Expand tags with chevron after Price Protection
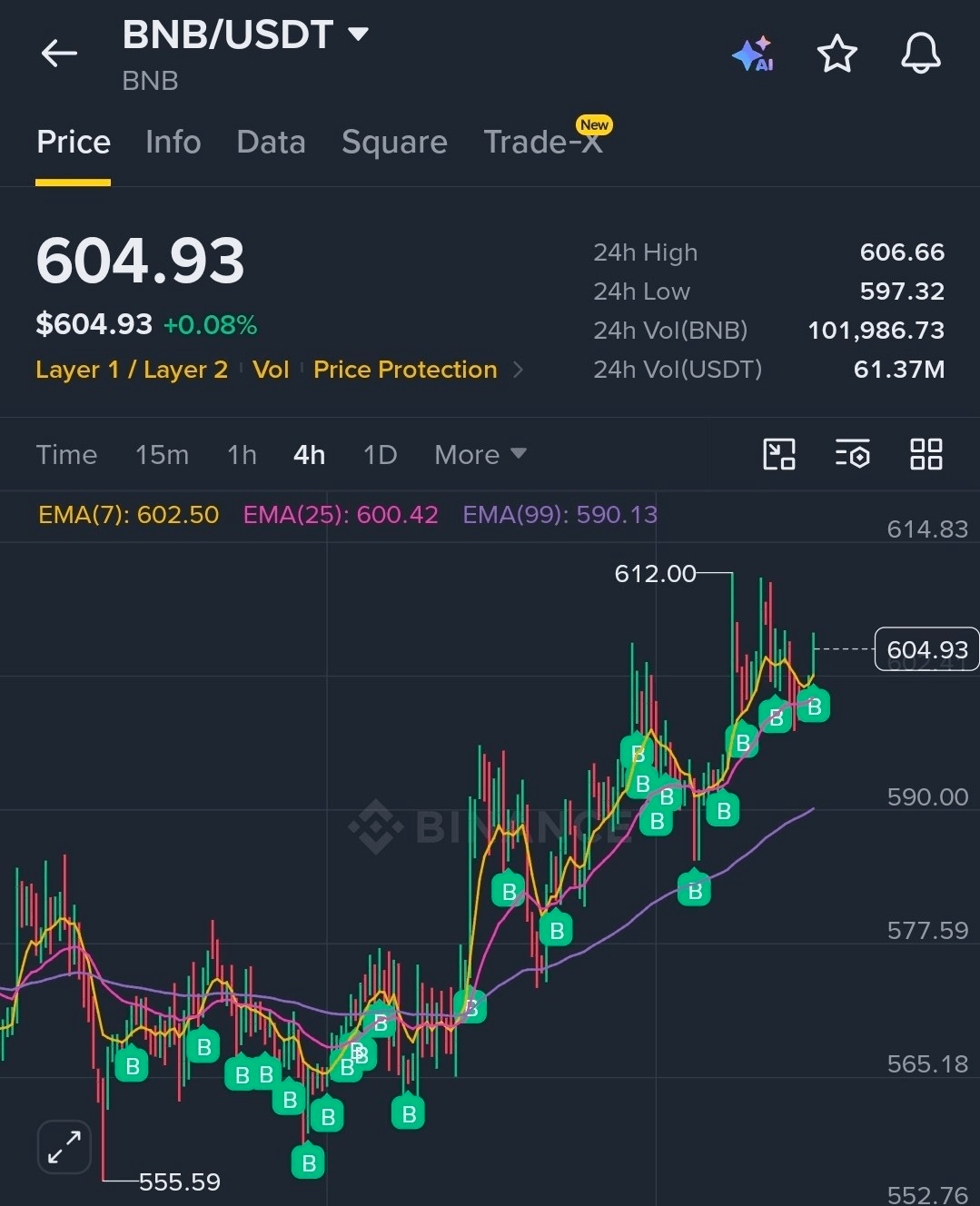Viewport: 980px width, 1206px height. pos(518,370)
